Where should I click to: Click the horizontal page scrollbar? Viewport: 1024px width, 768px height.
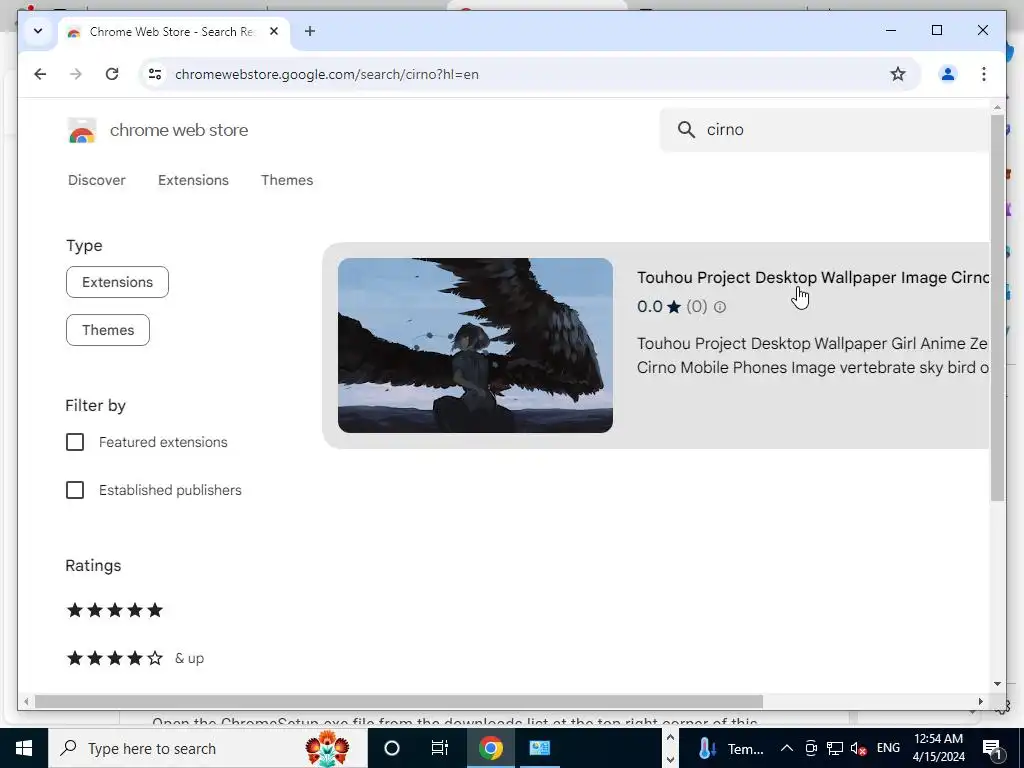(398, 701)
